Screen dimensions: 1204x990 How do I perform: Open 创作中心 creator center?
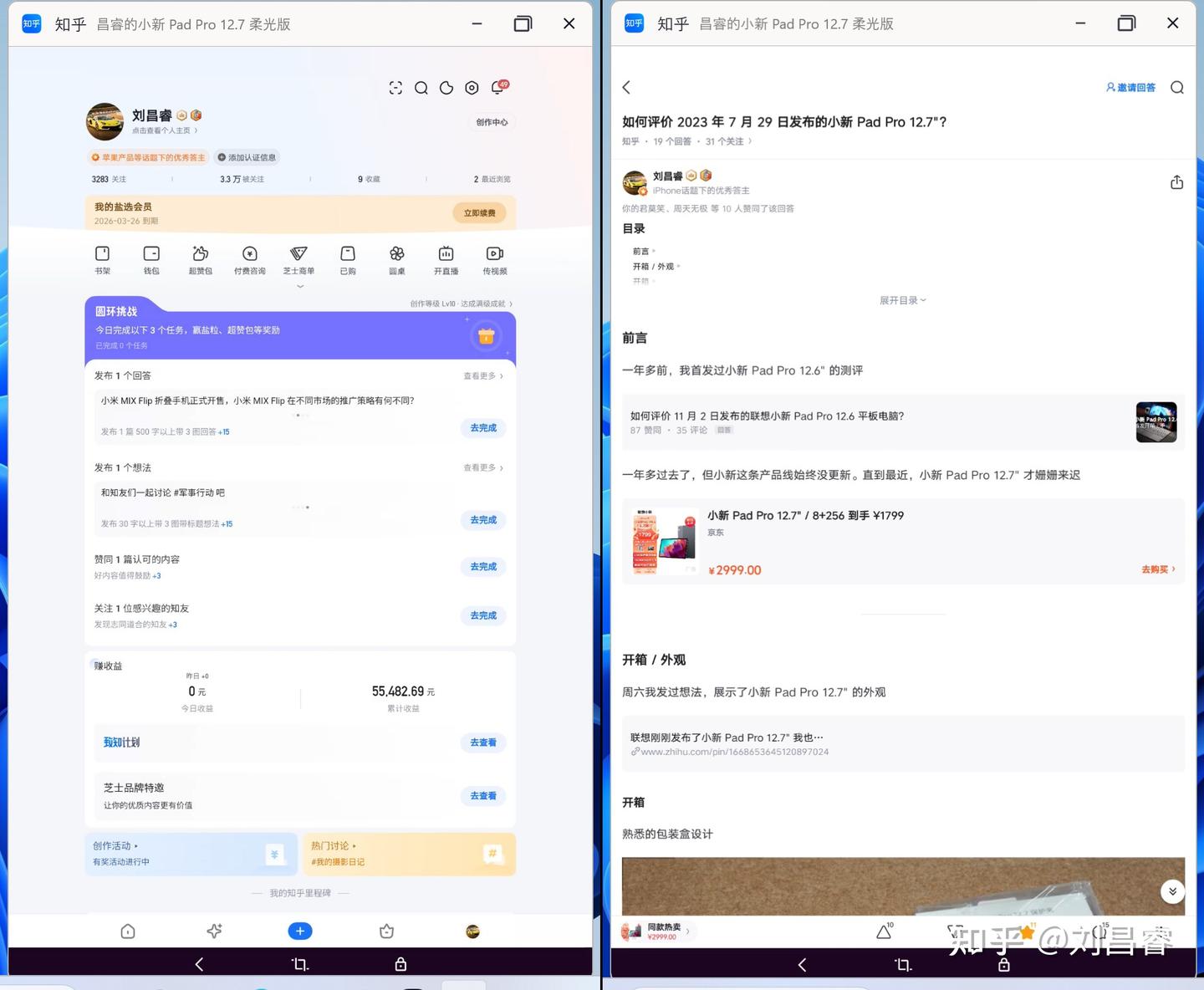[492, 122]
